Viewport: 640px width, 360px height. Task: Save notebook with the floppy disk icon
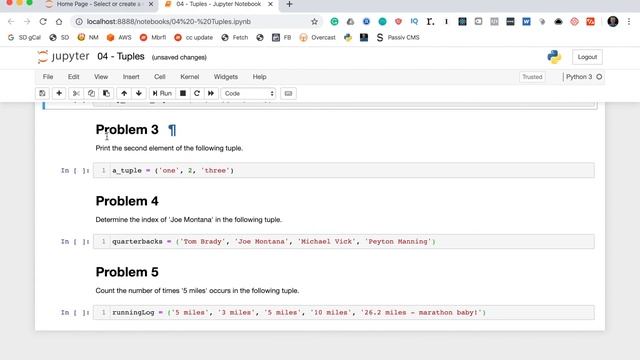click(x=42, y=93)
